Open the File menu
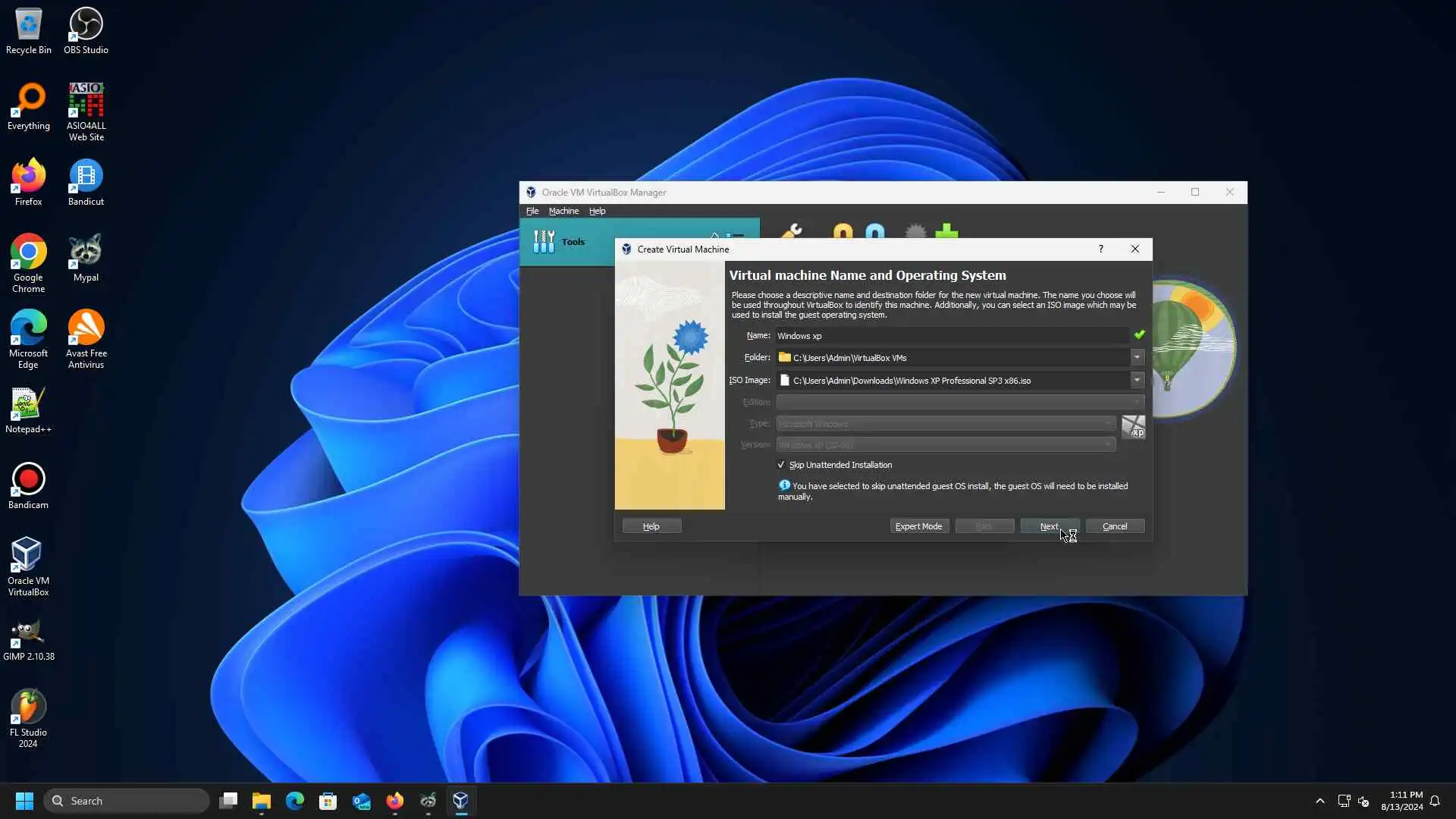Viewport: 1456px width, 819px height. [532, 211]
